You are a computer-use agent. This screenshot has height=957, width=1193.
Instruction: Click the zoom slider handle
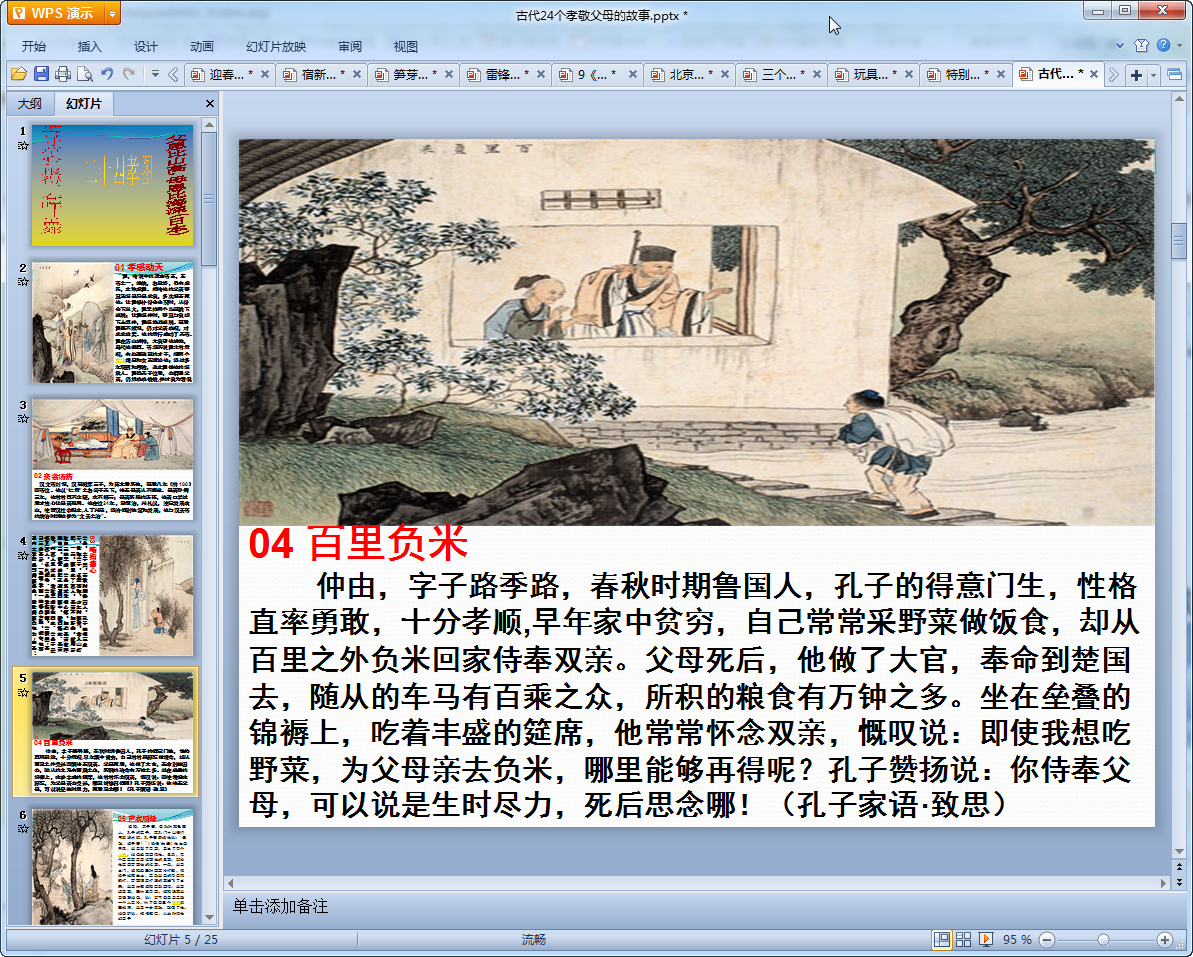pos(1103,939)
